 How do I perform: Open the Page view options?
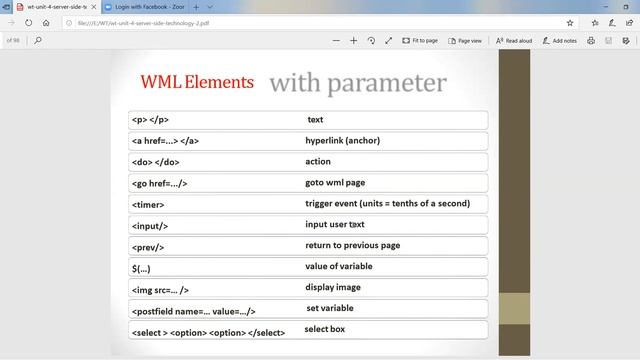[x=465, y=40]
